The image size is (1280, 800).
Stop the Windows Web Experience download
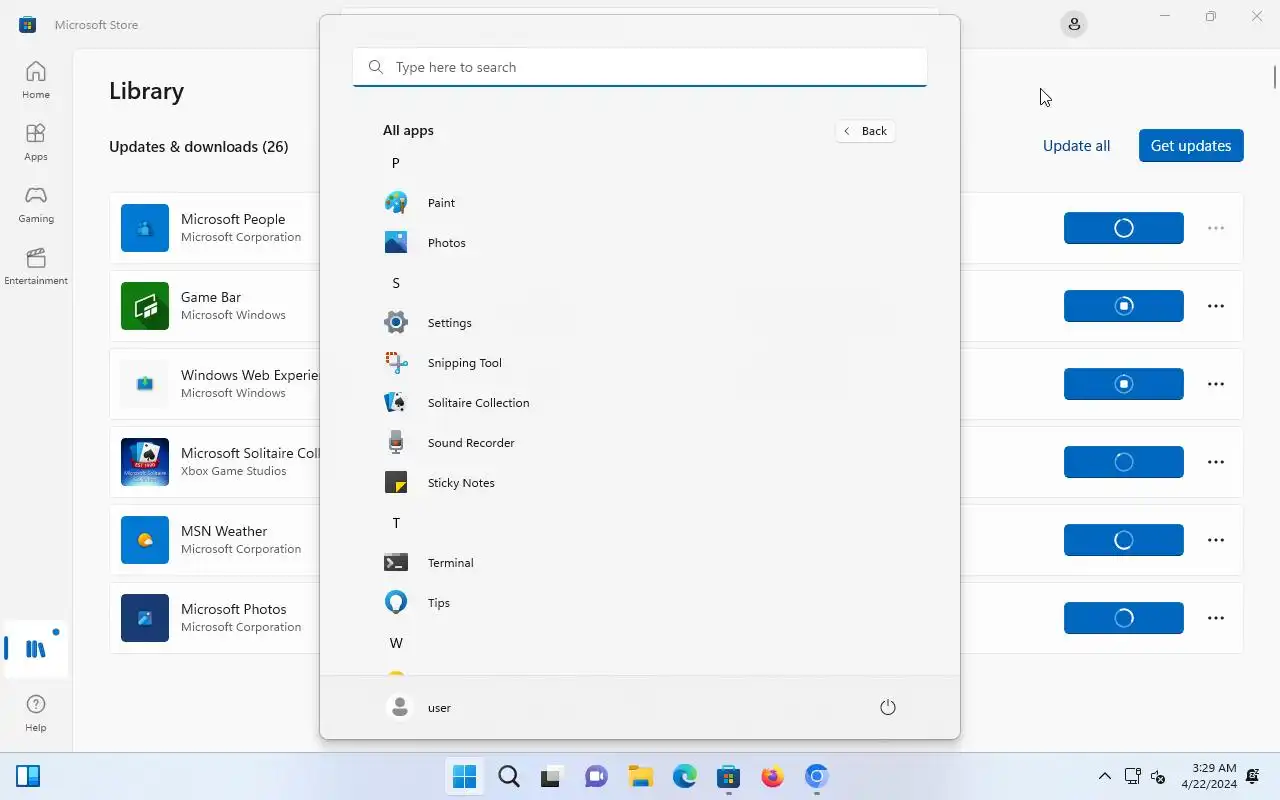point(1124,384)
